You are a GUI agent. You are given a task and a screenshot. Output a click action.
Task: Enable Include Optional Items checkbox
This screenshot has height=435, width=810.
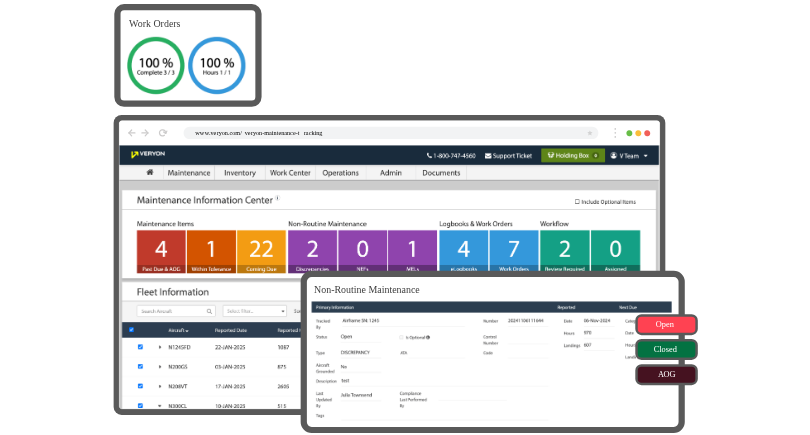578,201
